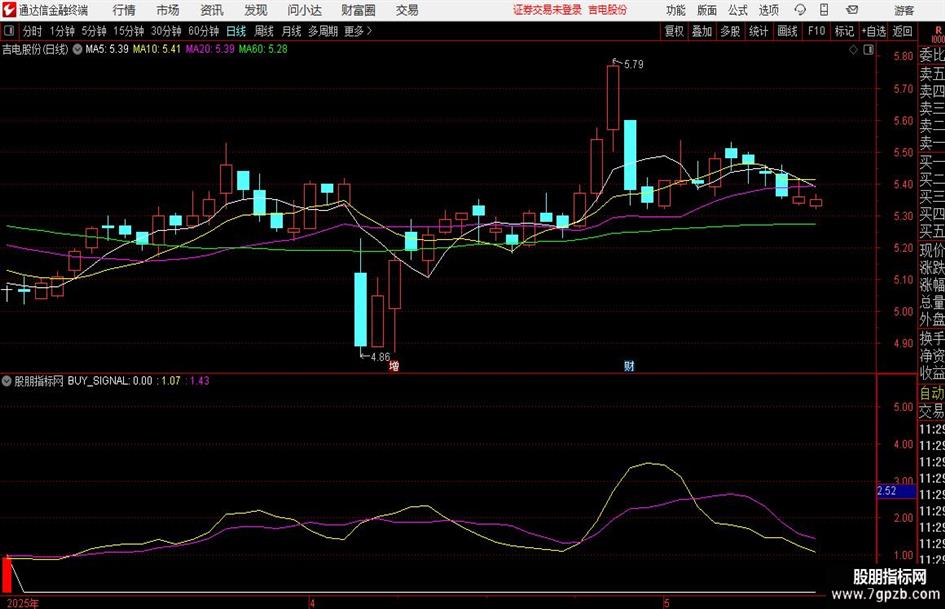Open the 市场 menu

pos(168,10)
